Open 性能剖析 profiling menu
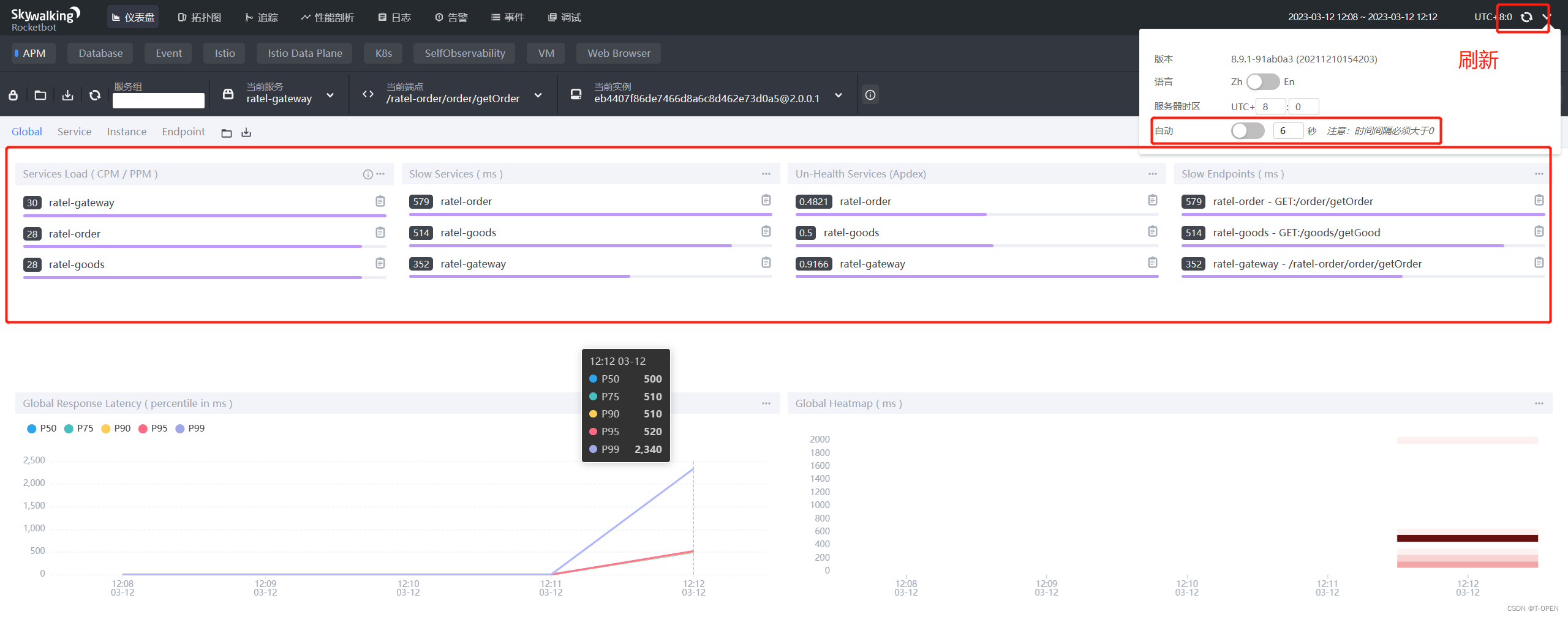 (x=327, y=17)
